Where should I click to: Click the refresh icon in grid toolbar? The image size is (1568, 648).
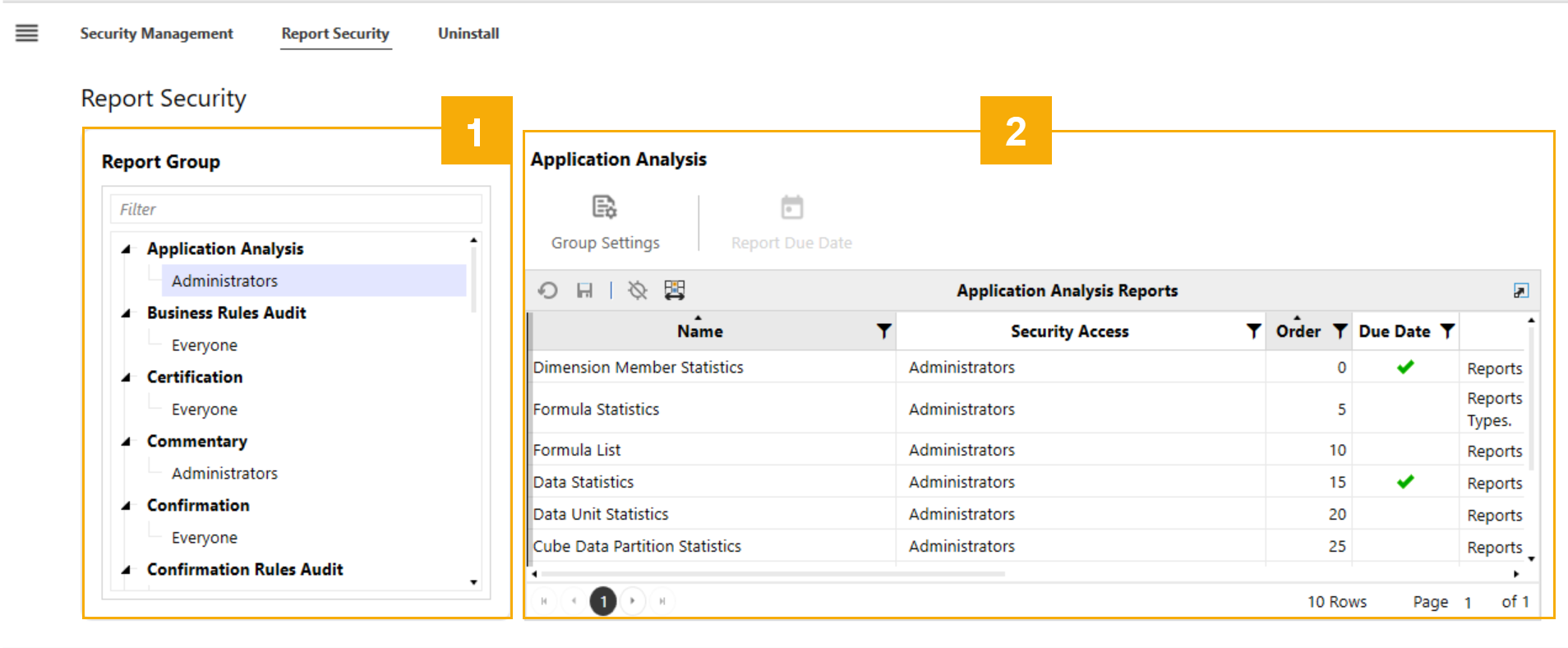click(x=548, y=290)
